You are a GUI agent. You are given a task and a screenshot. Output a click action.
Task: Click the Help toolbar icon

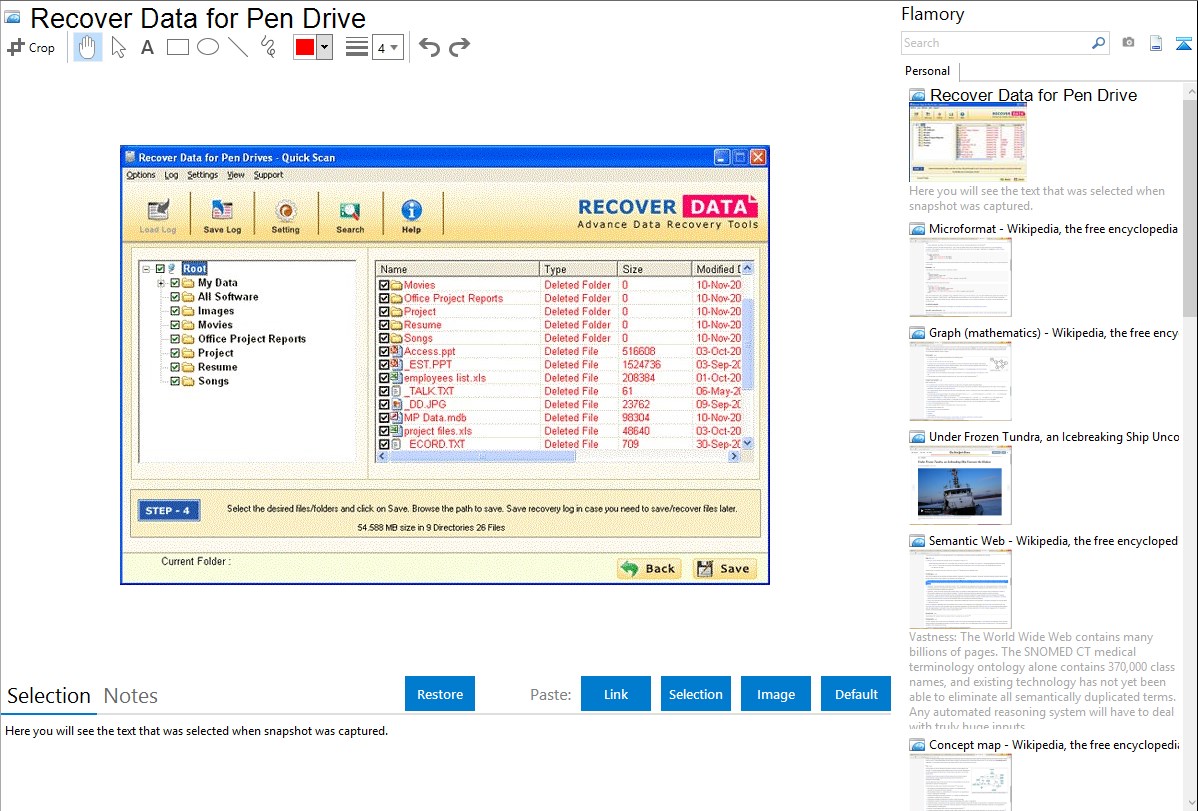point(411,216)
